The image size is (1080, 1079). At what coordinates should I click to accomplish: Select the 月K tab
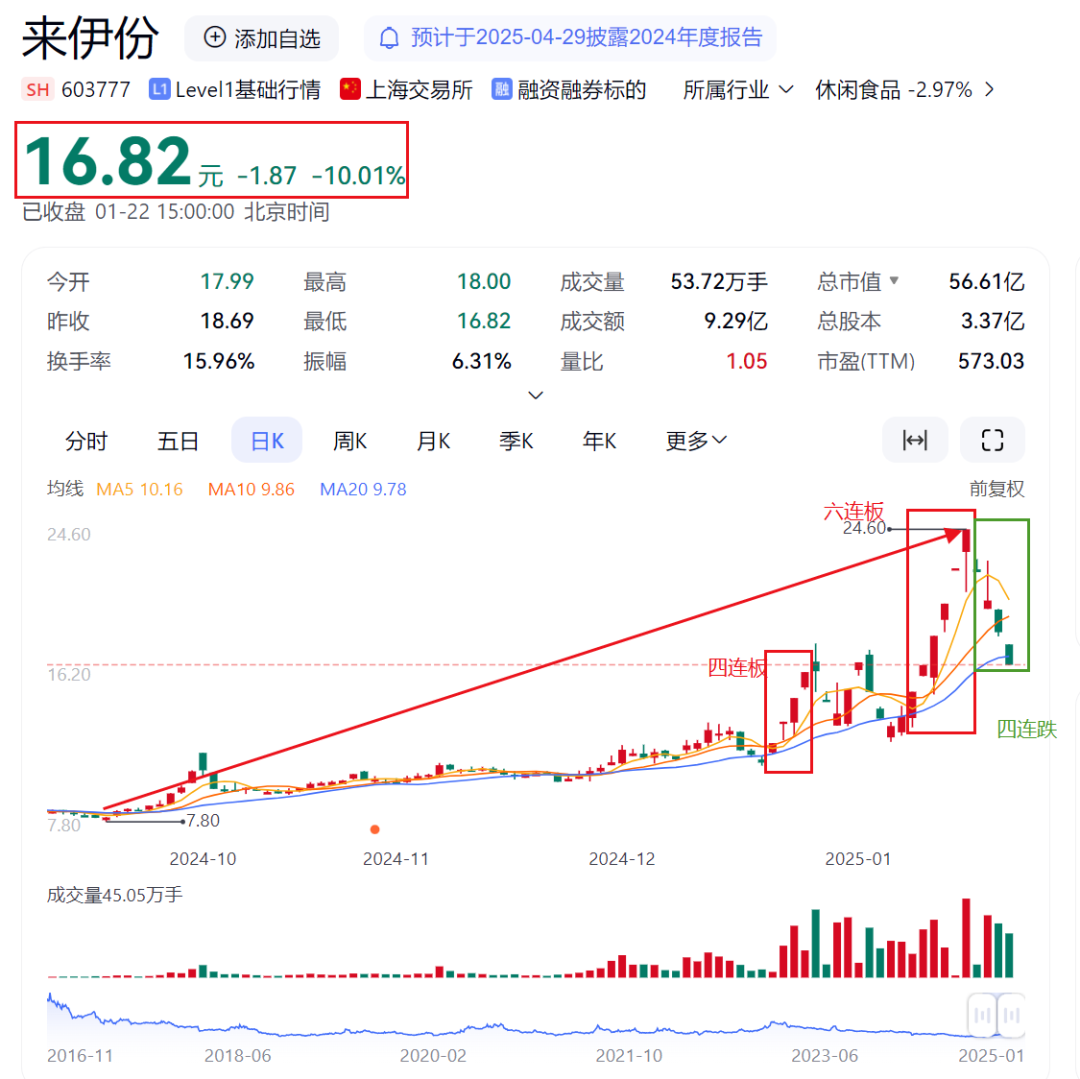[433, 441]
